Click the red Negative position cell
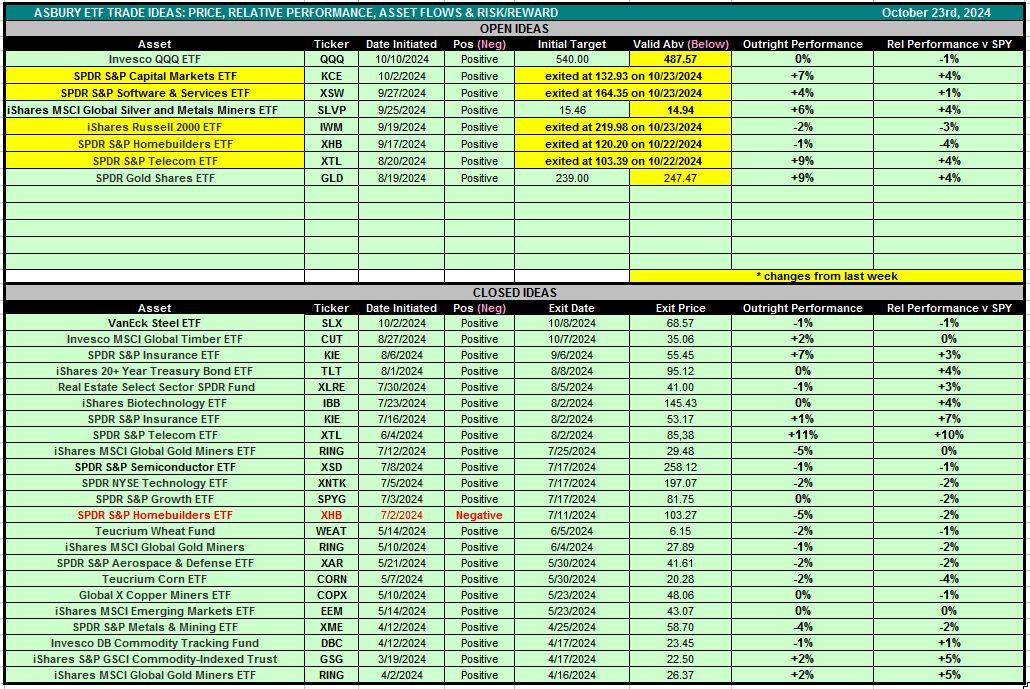Image resolution: width=1030 pixels, height=689 pixels. tap(479, 515)
